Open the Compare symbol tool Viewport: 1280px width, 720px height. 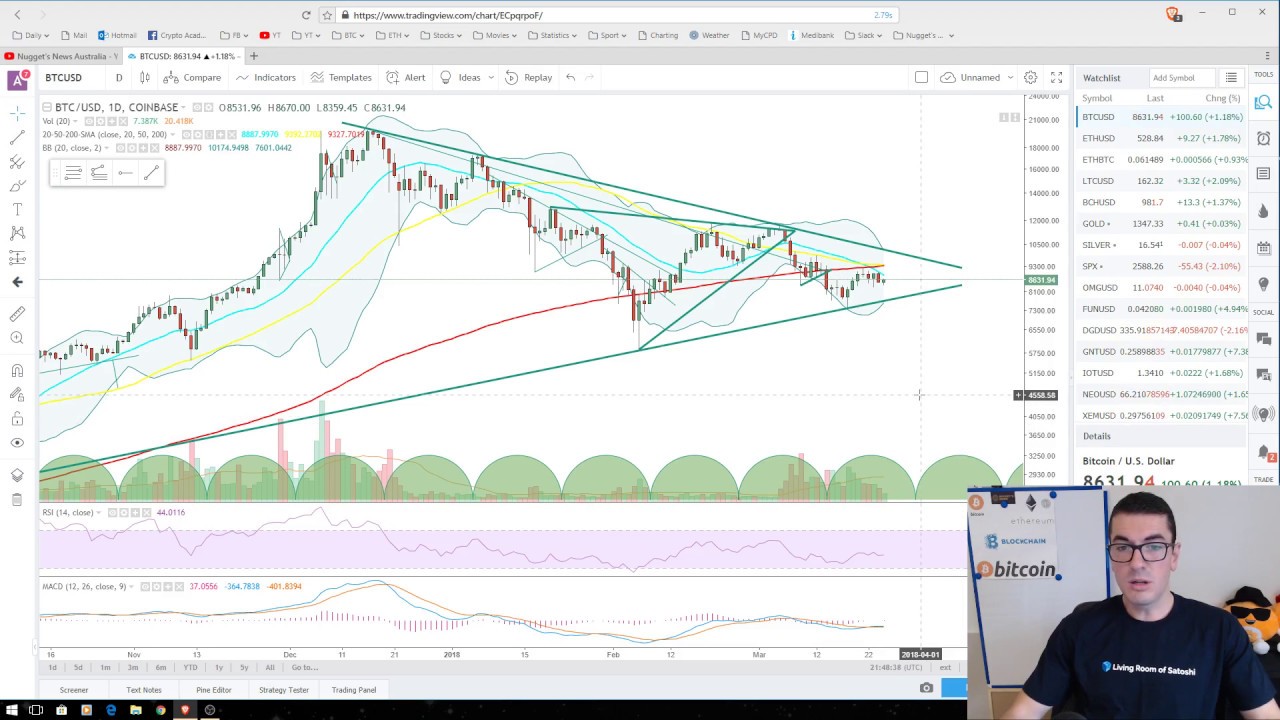[194, 77]
